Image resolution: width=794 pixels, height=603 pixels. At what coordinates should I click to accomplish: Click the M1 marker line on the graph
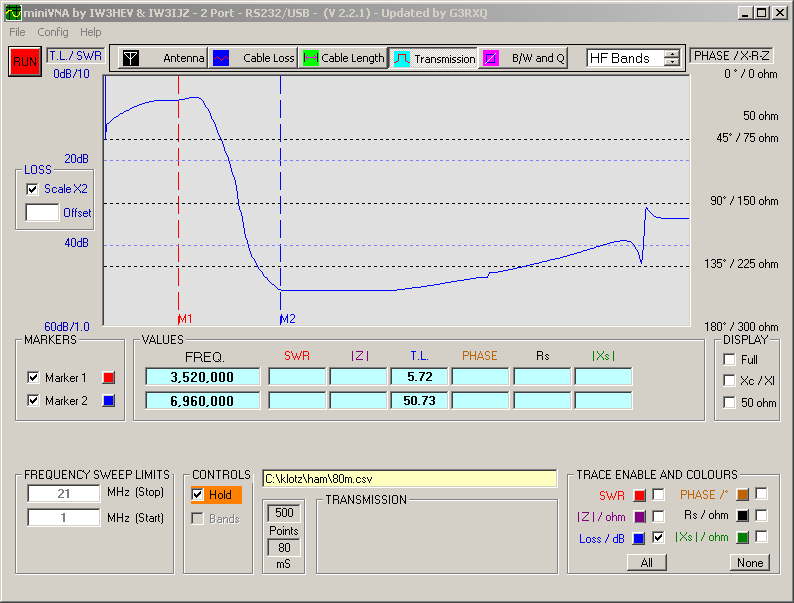click(x=179, y=200)
